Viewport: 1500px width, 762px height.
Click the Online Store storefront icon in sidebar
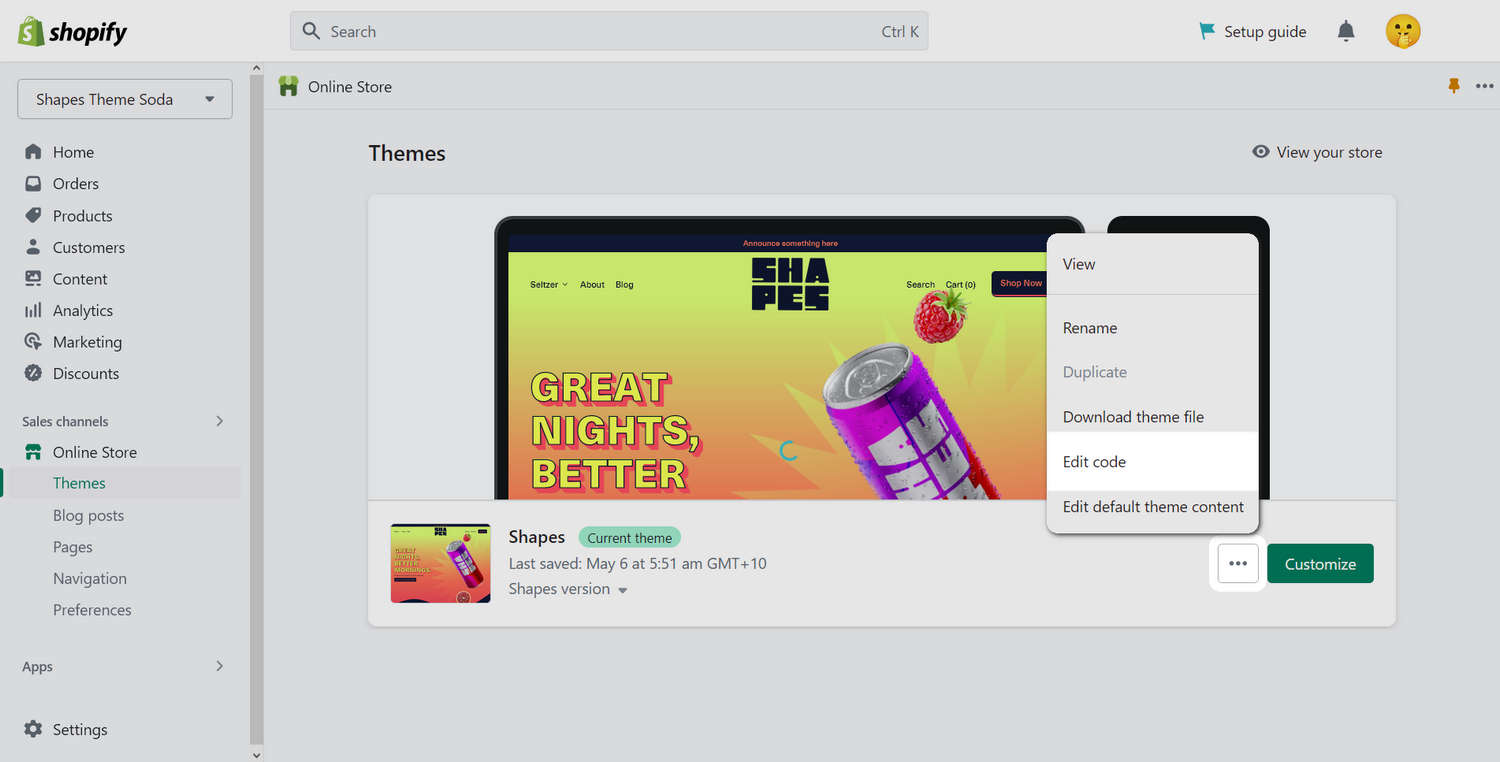pyautogui.click(x=33, y=452)
